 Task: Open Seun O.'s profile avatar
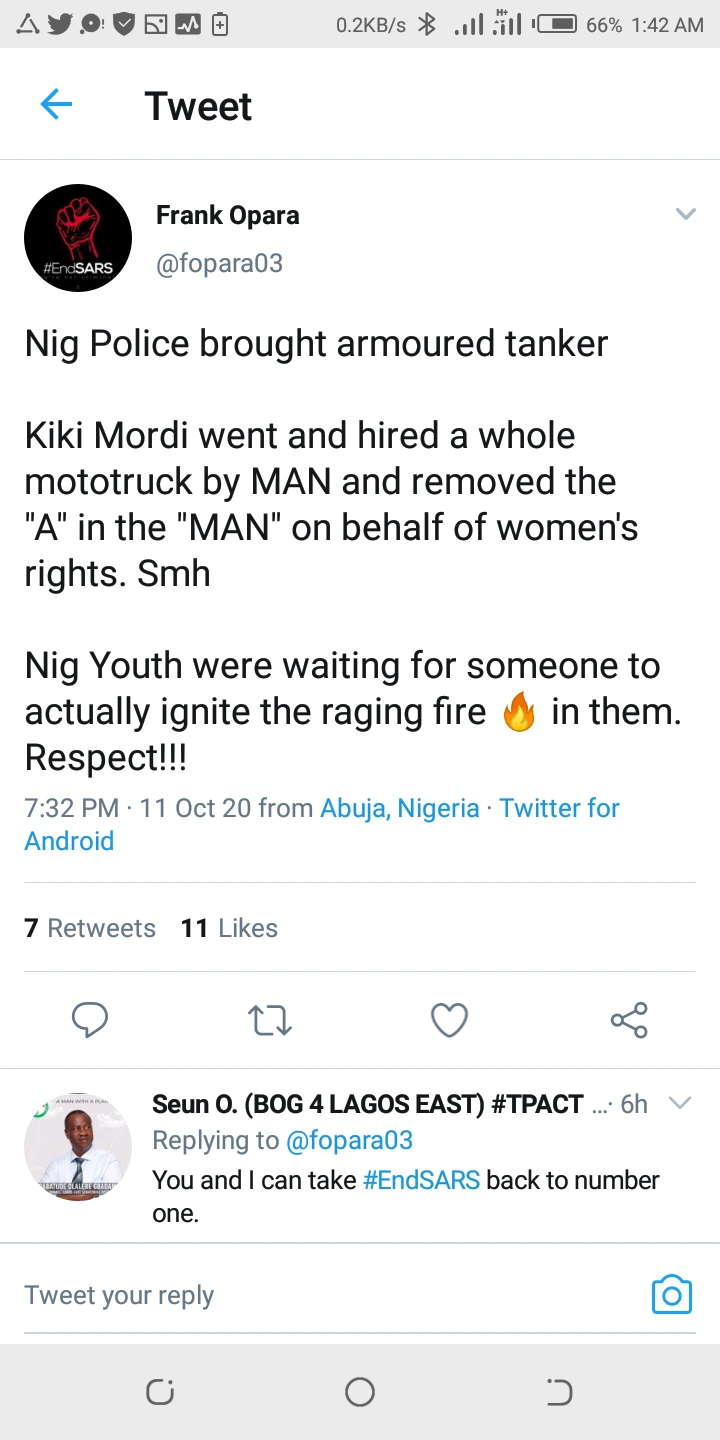pos(78,1146)
